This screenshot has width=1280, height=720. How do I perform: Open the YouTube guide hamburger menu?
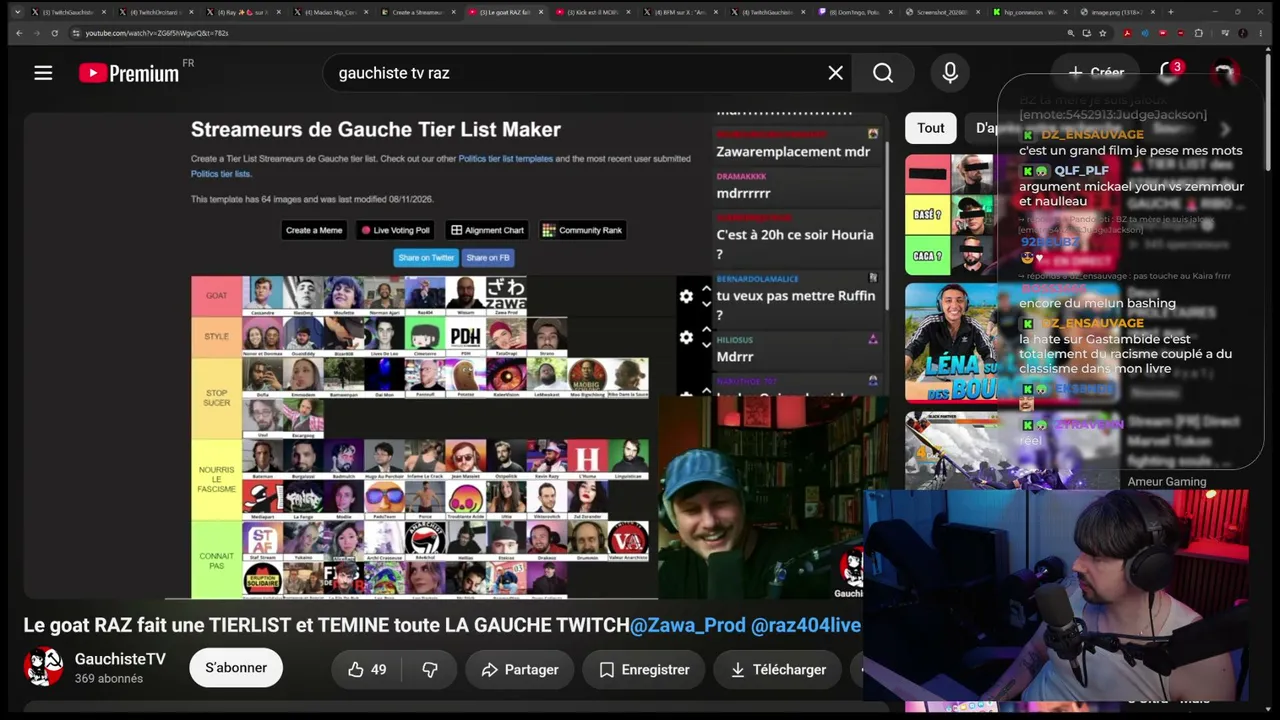pos(43,73)
